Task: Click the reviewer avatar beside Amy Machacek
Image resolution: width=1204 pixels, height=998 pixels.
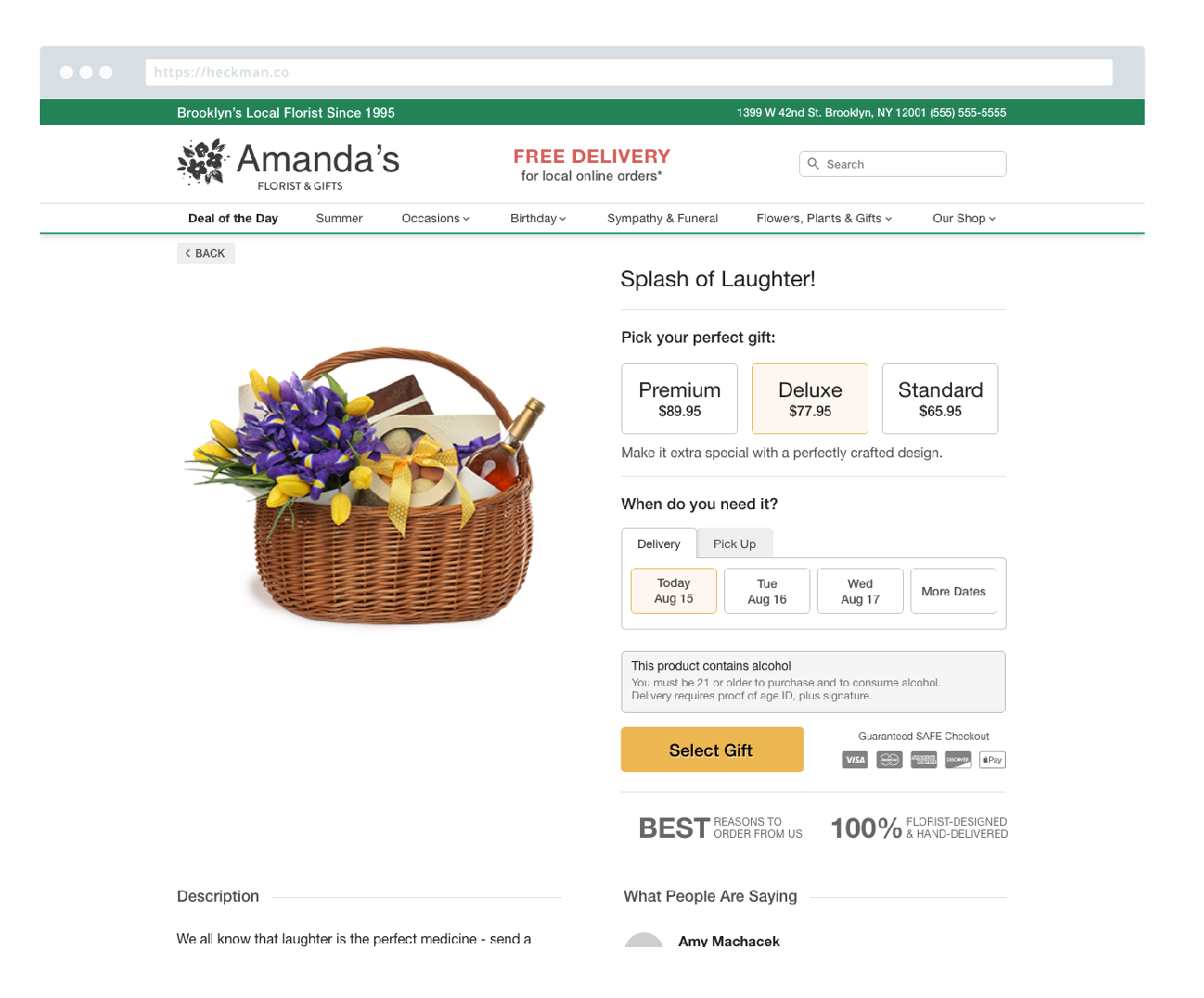Action: (644, 940)
